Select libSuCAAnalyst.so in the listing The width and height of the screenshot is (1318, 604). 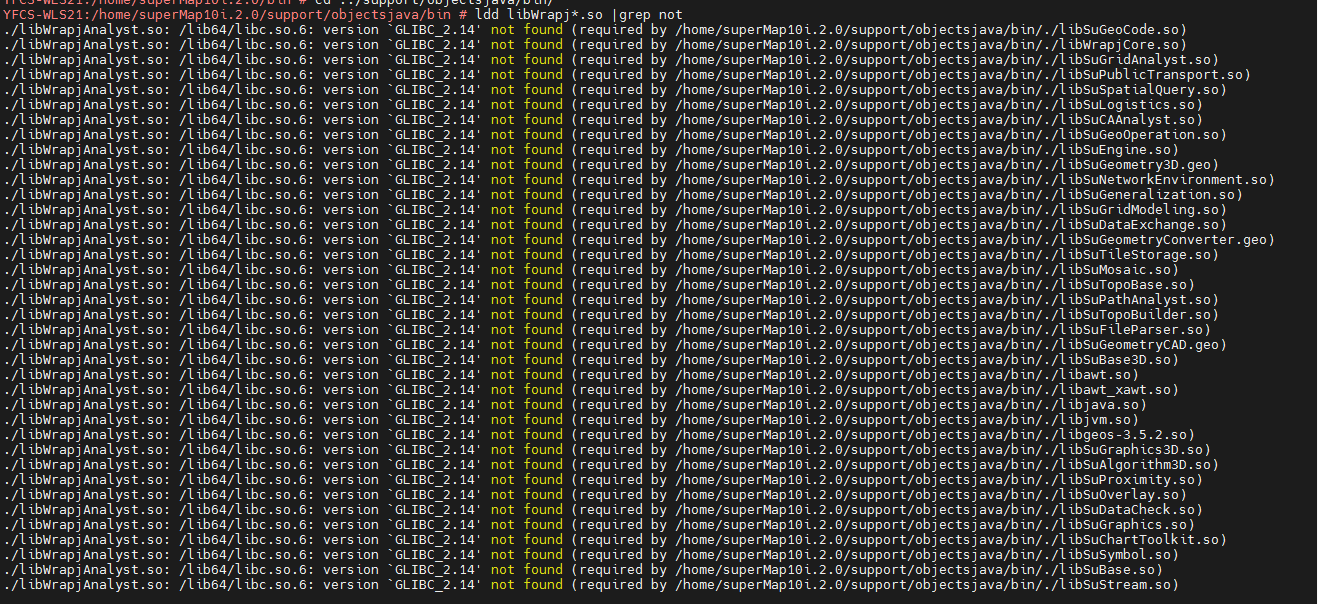pos(1127,120)
